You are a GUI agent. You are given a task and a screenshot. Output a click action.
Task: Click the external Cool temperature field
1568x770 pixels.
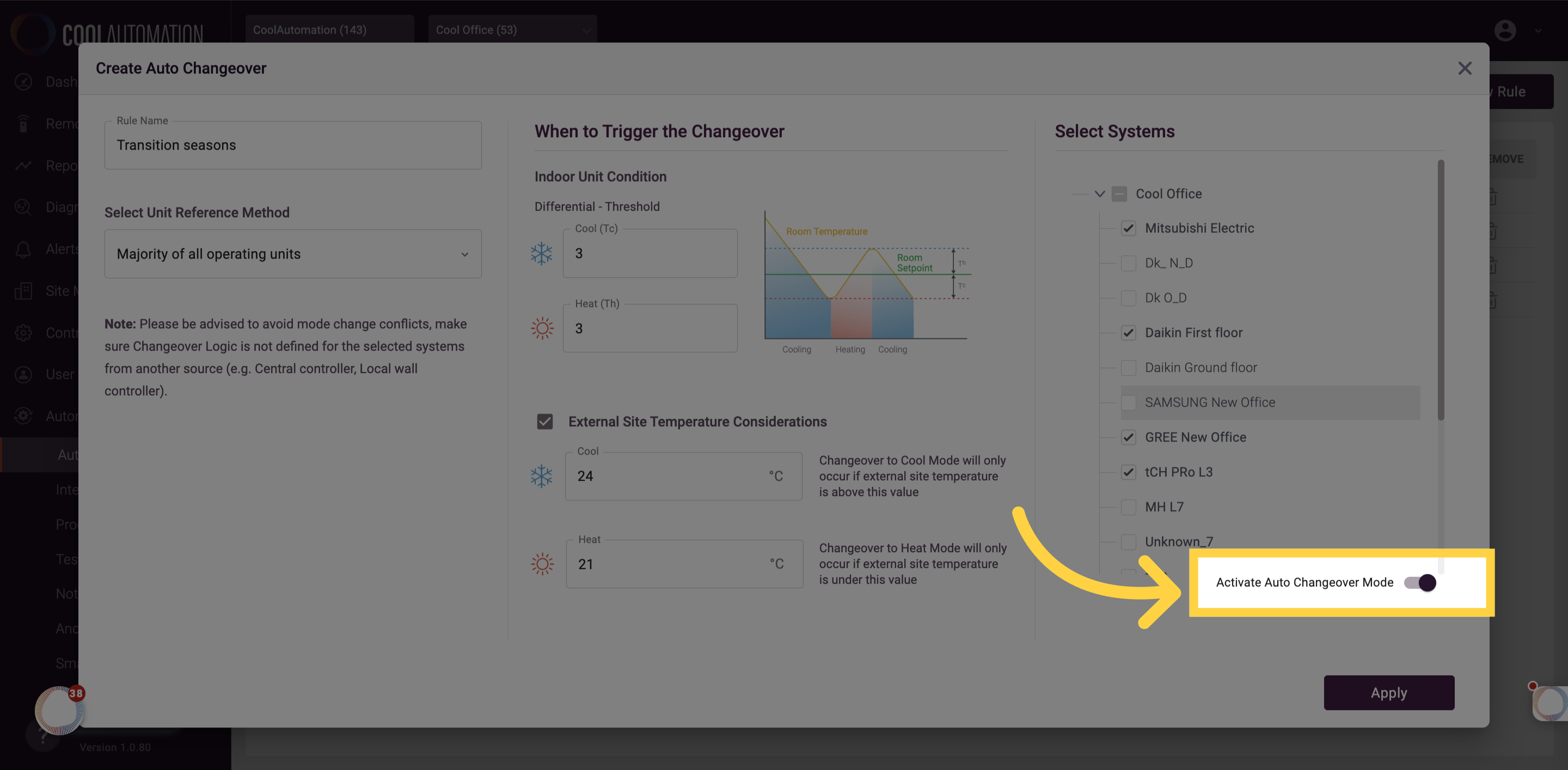(x=683, y=476)
